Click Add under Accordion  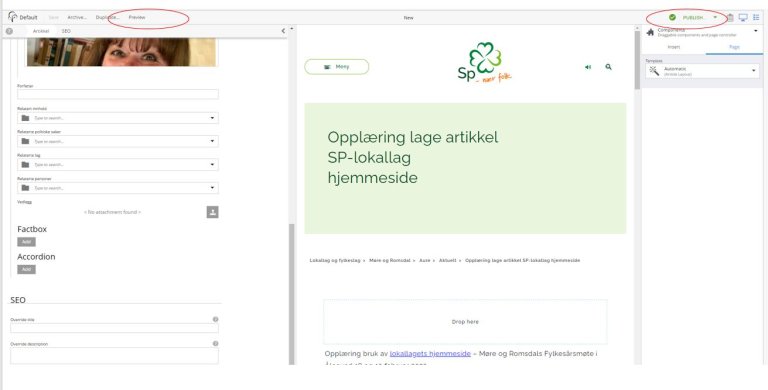(x=26, y=269)
